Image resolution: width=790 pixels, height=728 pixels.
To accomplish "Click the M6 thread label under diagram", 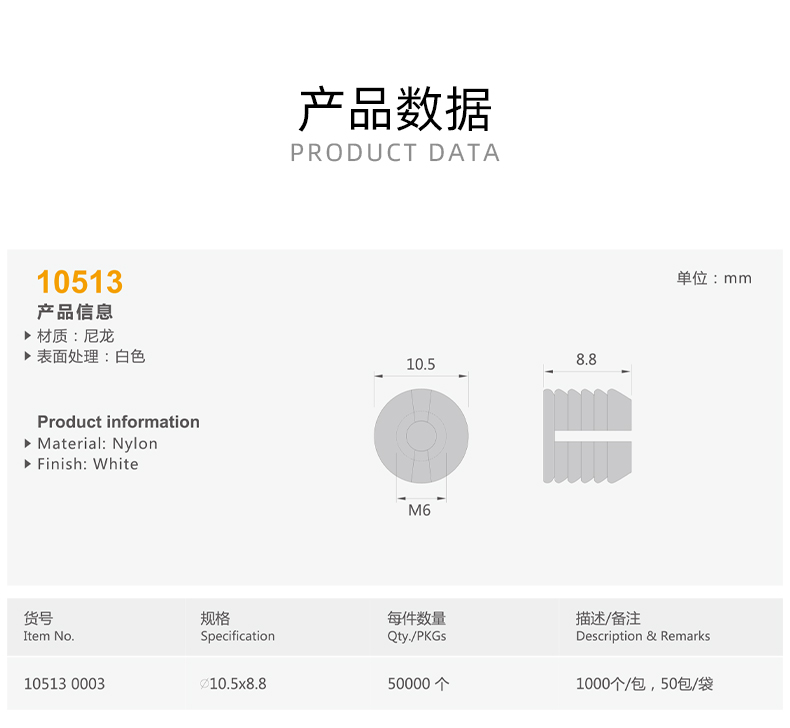I will click(419, 510).
